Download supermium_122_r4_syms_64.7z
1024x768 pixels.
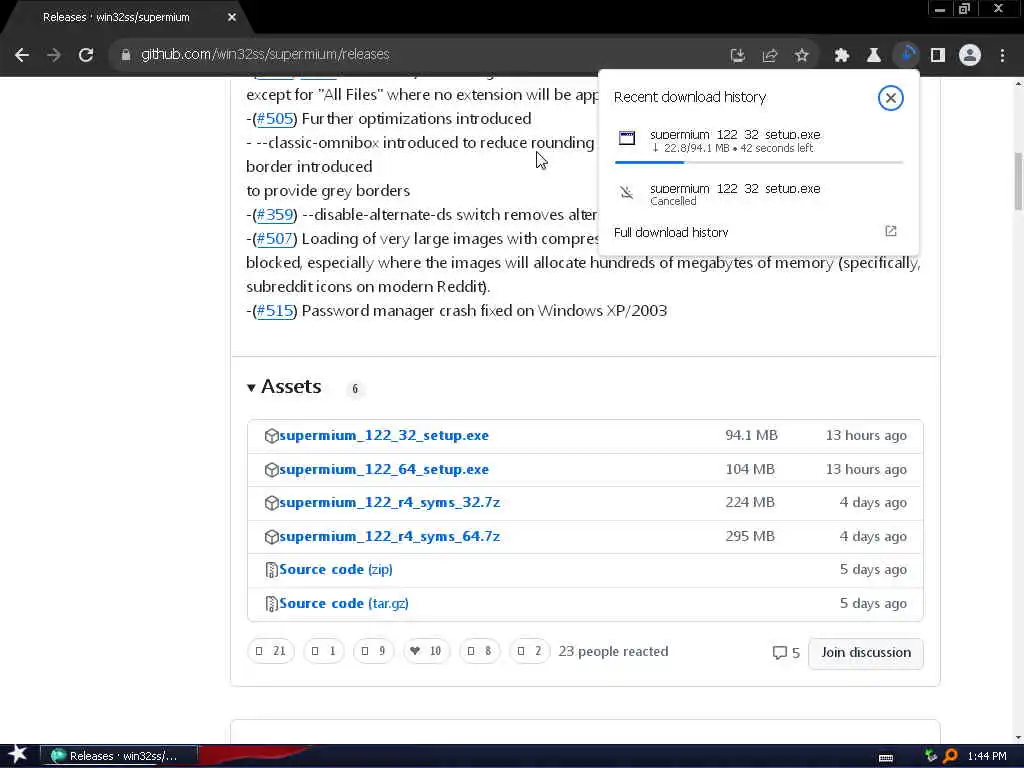coord(390,537)
